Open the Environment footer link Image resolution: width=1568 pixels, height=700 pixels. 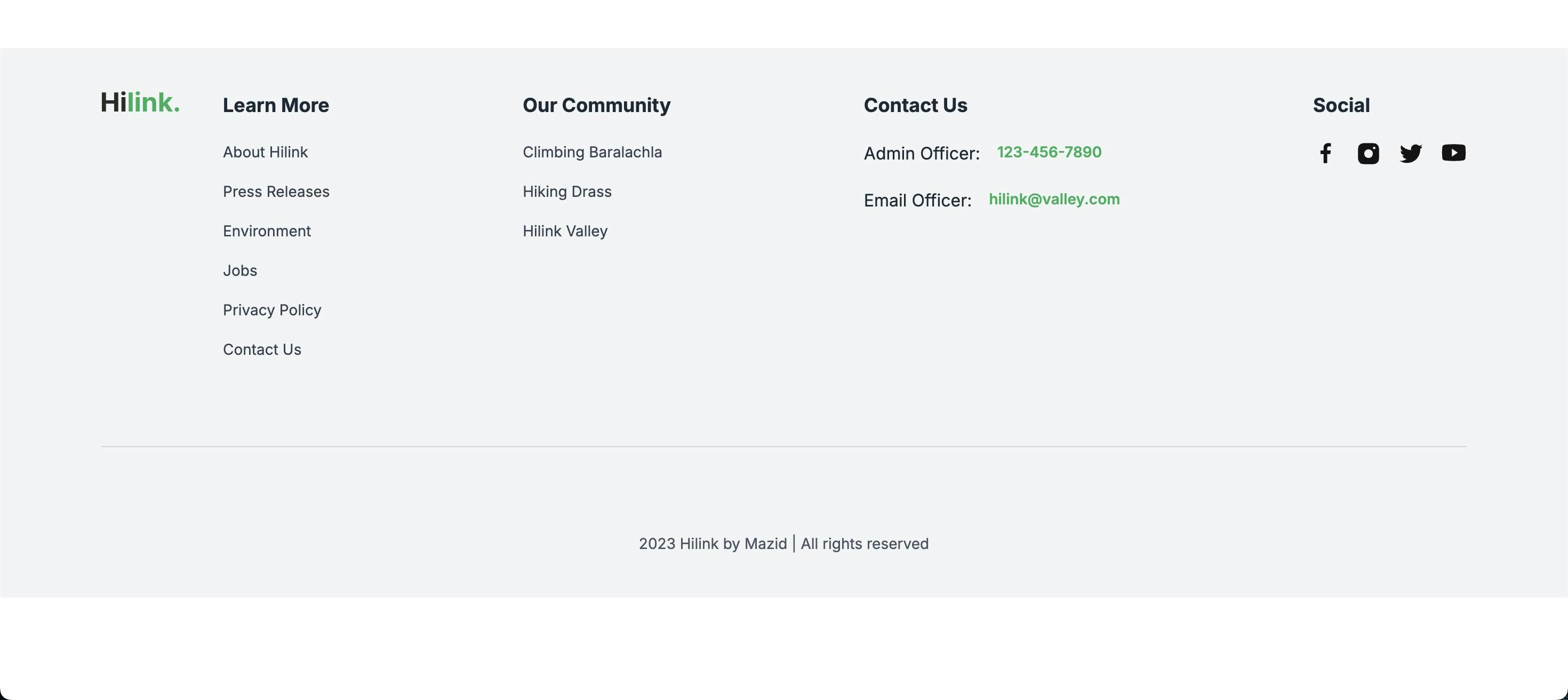click(x=267, y=232)
